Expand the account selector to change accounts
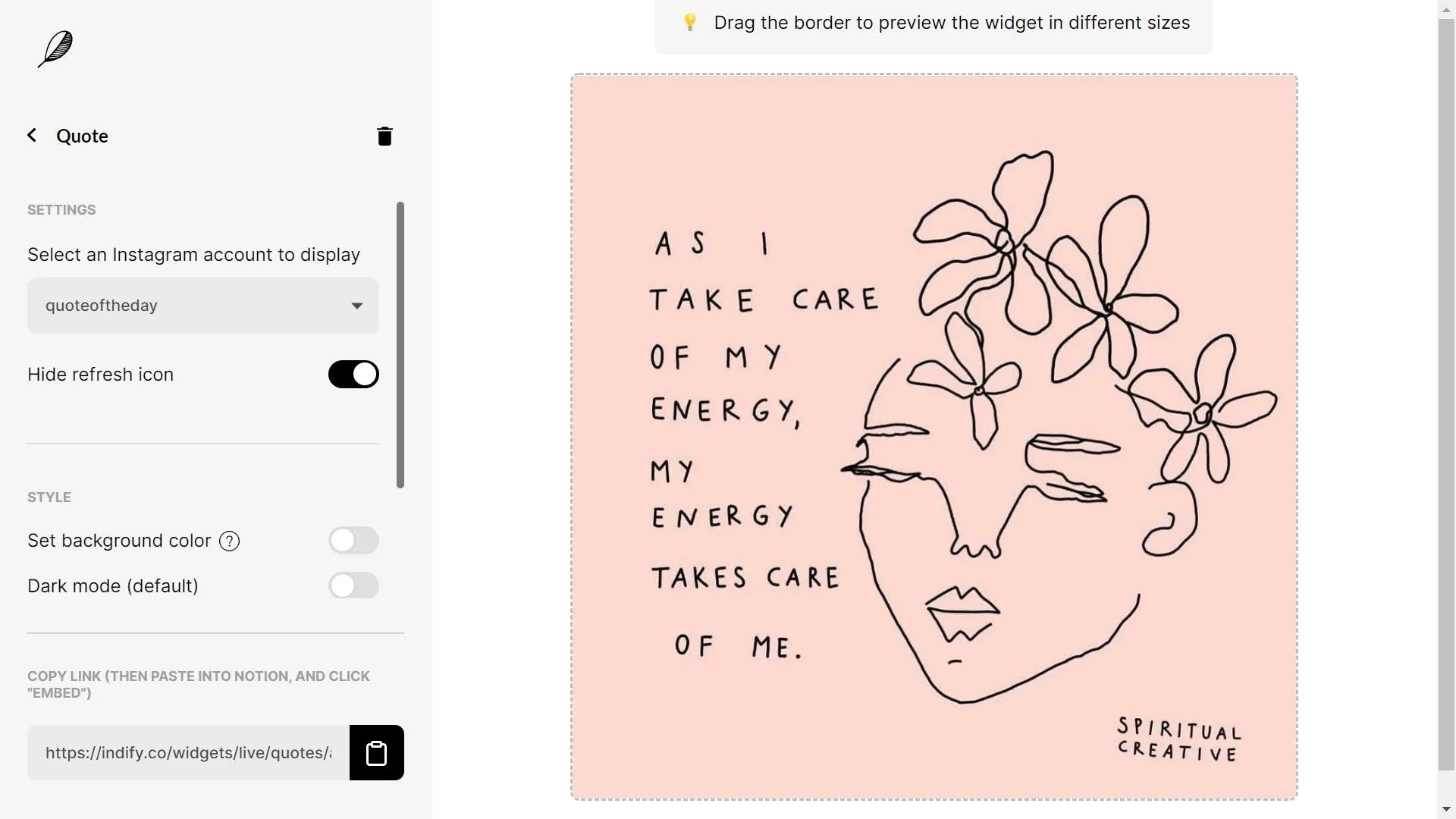The width and height of the screenshot is (1456, 819). (x=202, y=305)
